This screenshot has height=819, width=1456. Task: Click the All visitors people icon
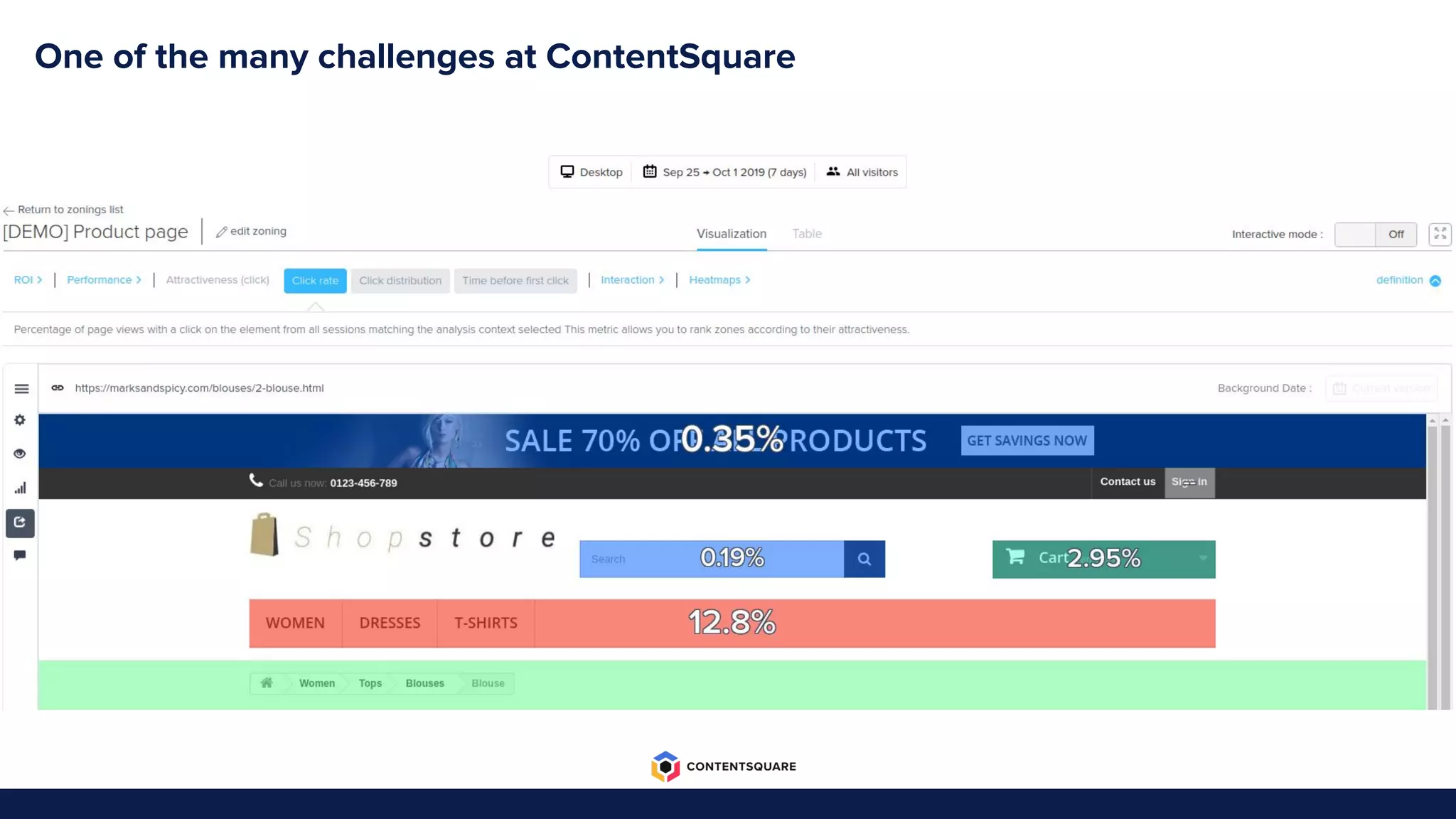tap(833, 171)
